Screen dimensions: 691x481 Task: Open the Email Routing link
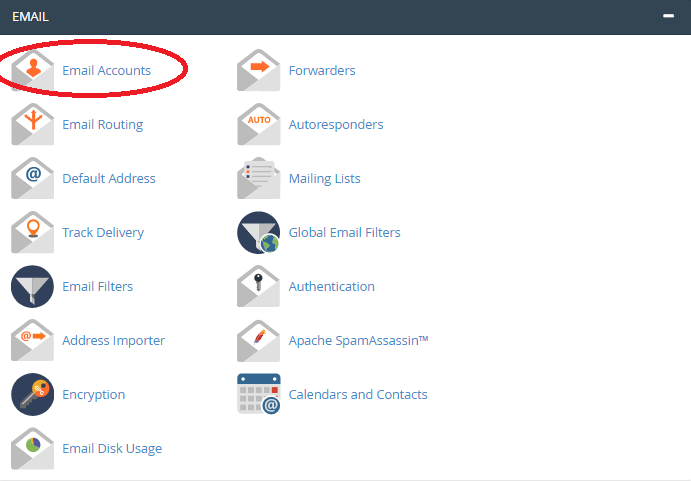(x=103, y=125)
